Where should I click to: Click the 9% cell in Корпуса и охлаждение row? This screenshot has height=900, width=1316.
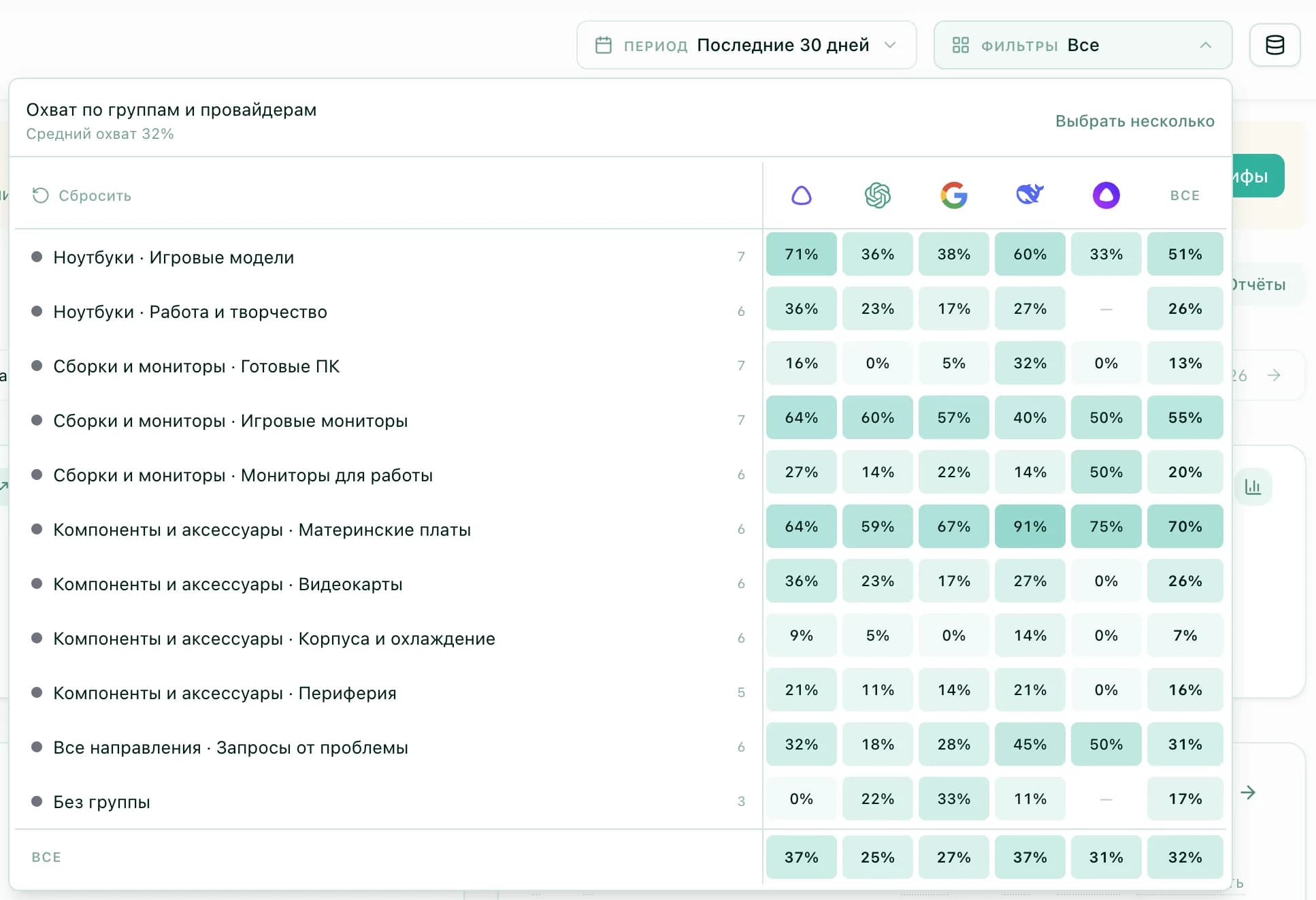coord(802,635)
